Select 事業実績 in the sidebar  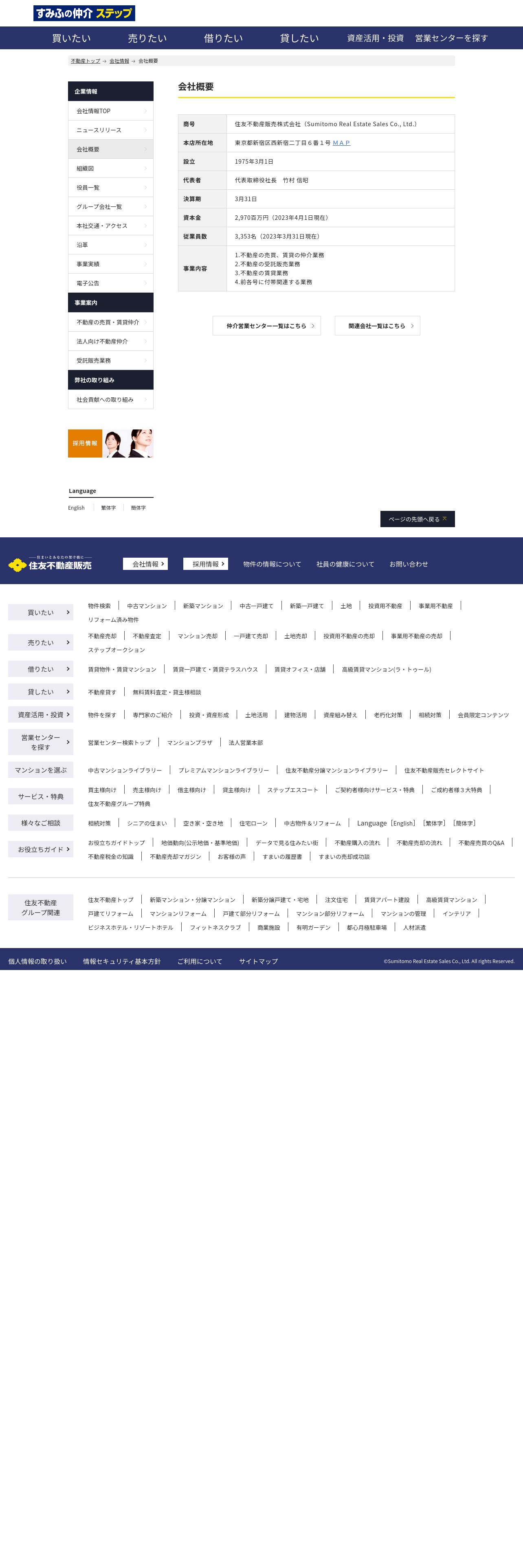111,264
